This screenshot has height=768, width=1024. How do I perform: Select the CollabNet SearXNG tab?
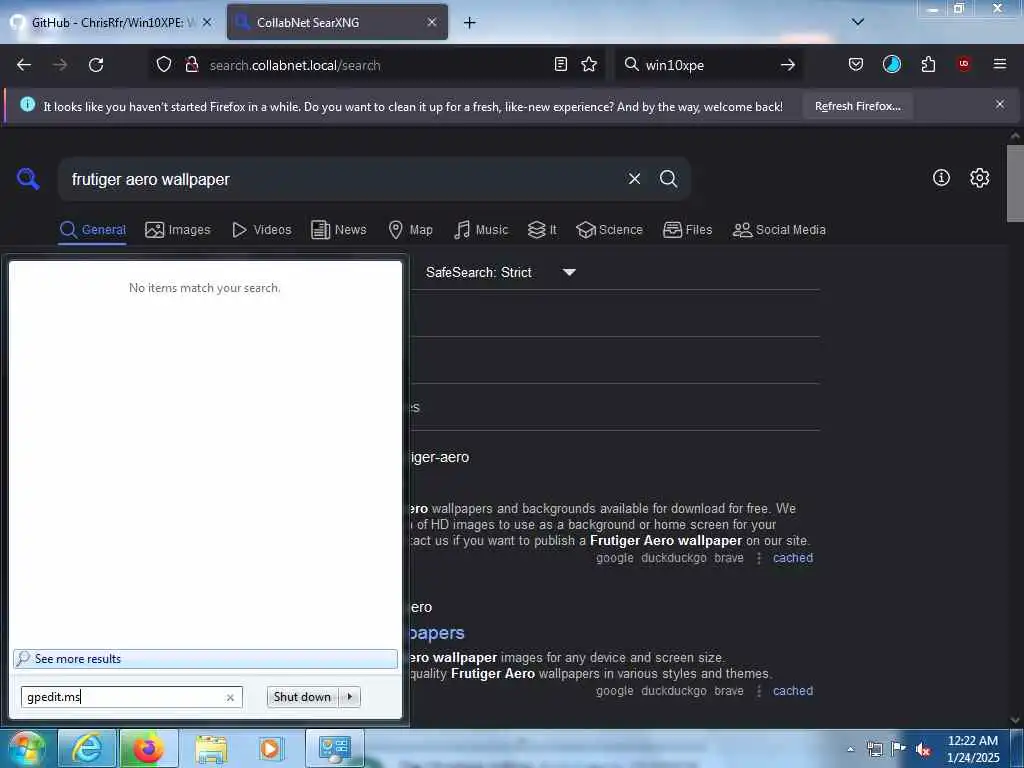[337, 22]
